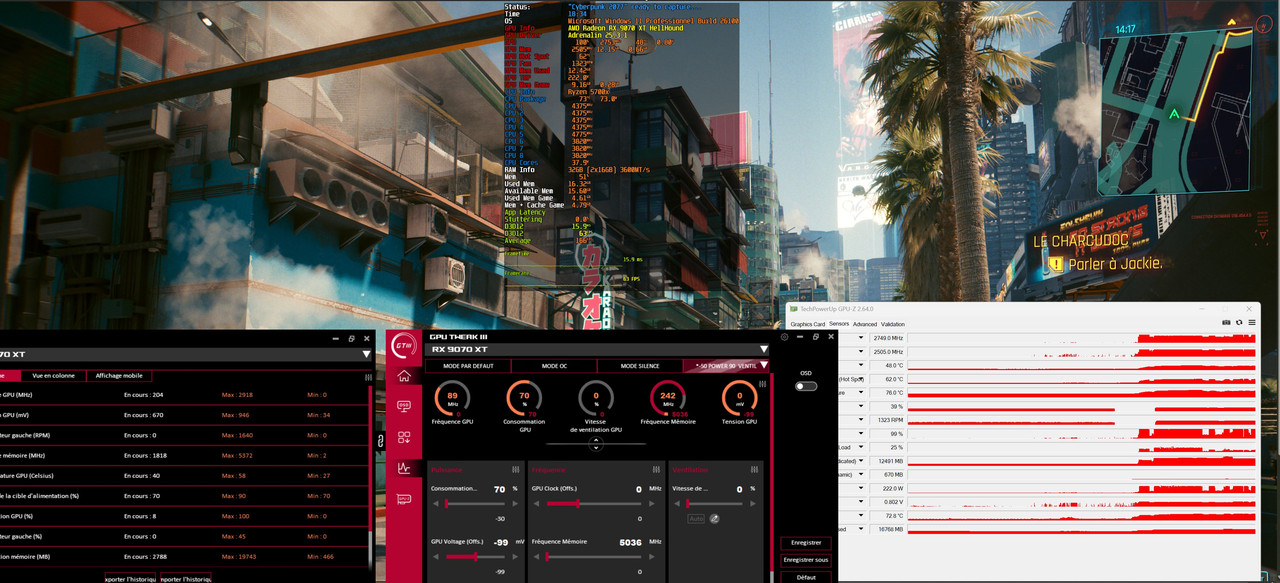Select the Mode par défaut profile
1280x583 pixels.
click(468, 366)
